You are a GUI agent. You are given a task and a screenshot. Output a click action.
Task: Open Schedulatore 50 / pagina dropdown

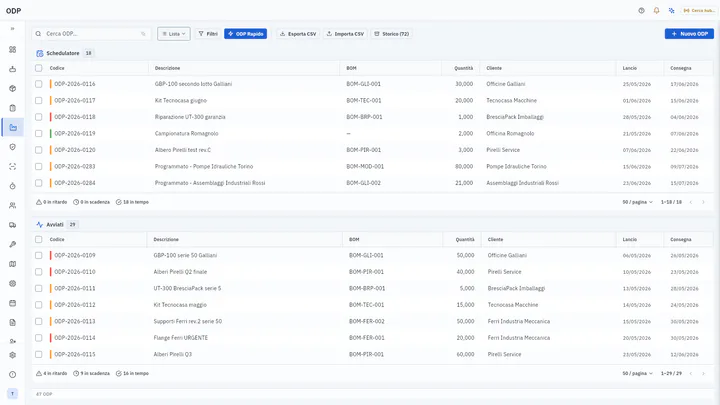point(637,202)
